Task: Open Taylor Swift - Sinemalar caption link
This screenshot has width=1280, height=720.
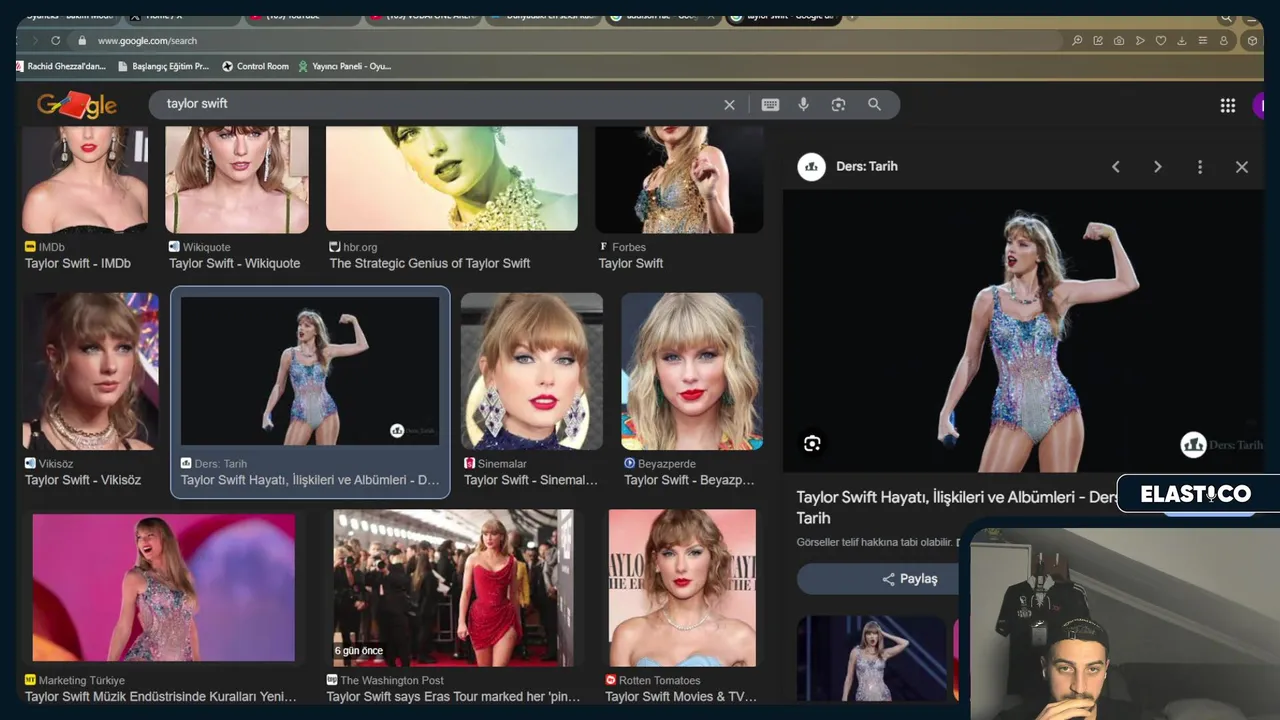Action: (x=531, y=480)
